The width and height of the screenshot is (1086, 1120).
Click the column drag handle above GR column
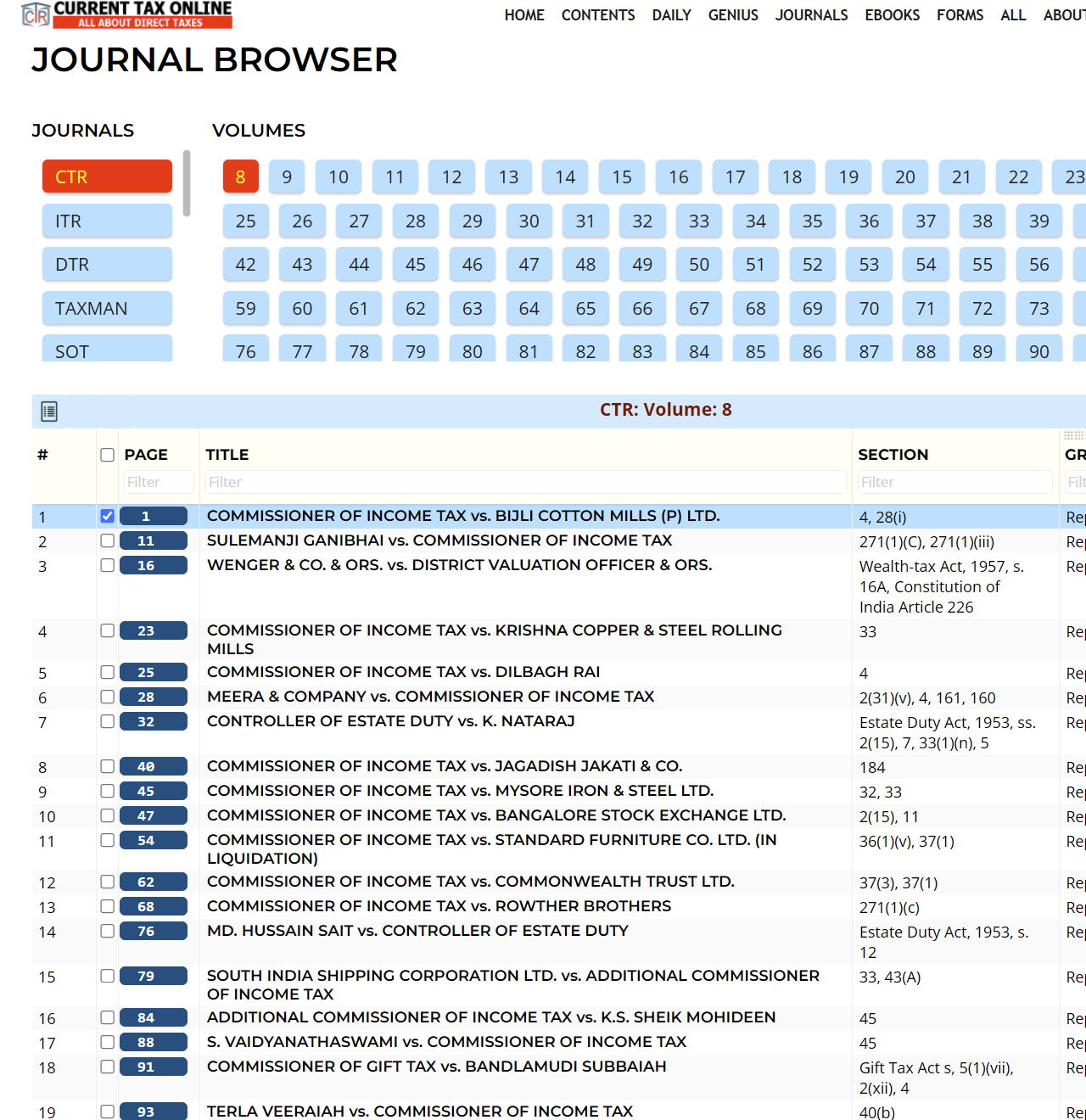(x=1074, y=435)
